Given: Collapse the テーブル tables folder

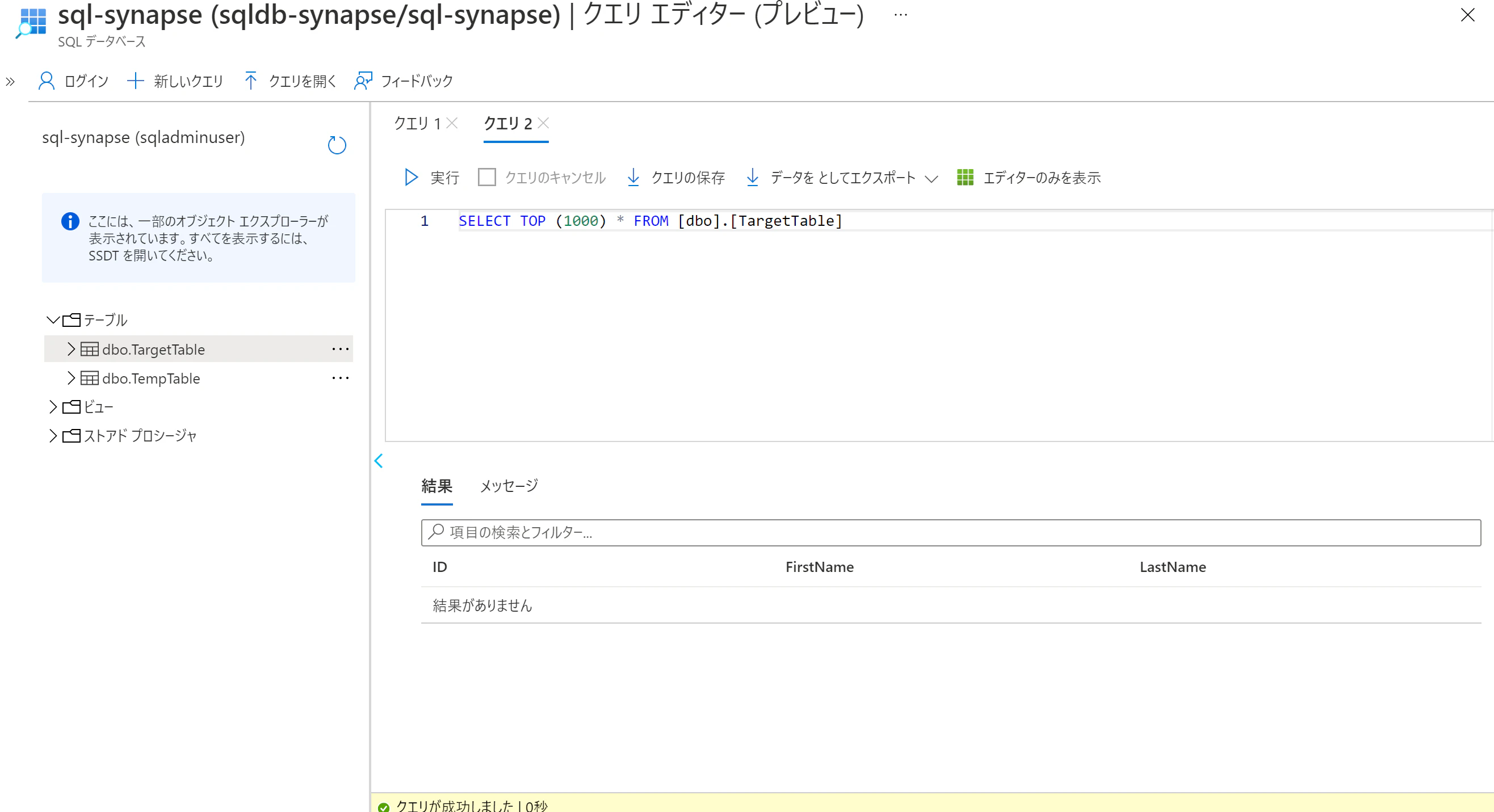Looking at the screenshot, I should point(53,320).
